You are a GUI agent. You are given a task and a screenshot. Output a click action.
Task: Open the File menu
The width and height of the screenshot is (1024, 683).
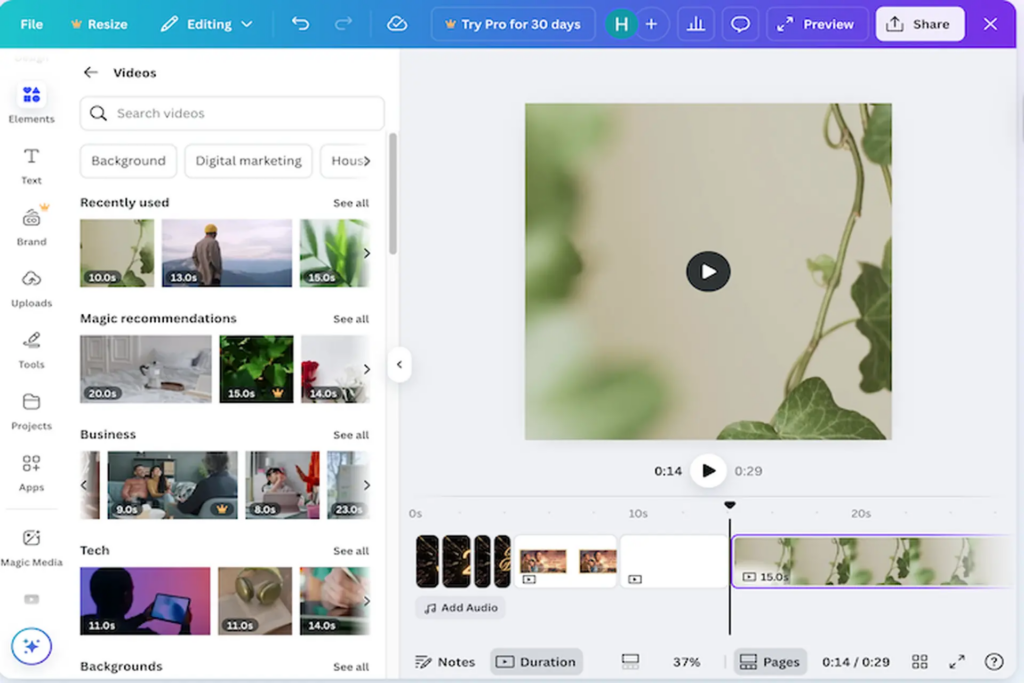click(32, 24)
